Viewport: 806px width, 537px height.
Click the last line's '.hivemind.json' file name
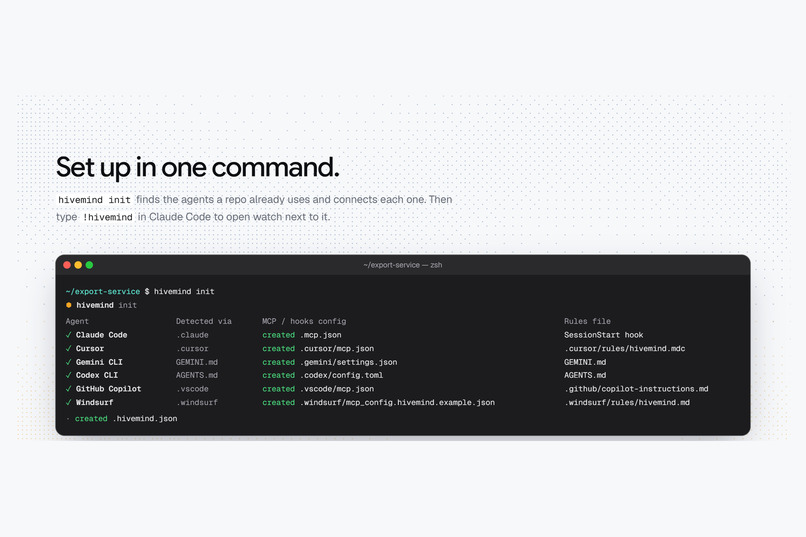[145, 419]
